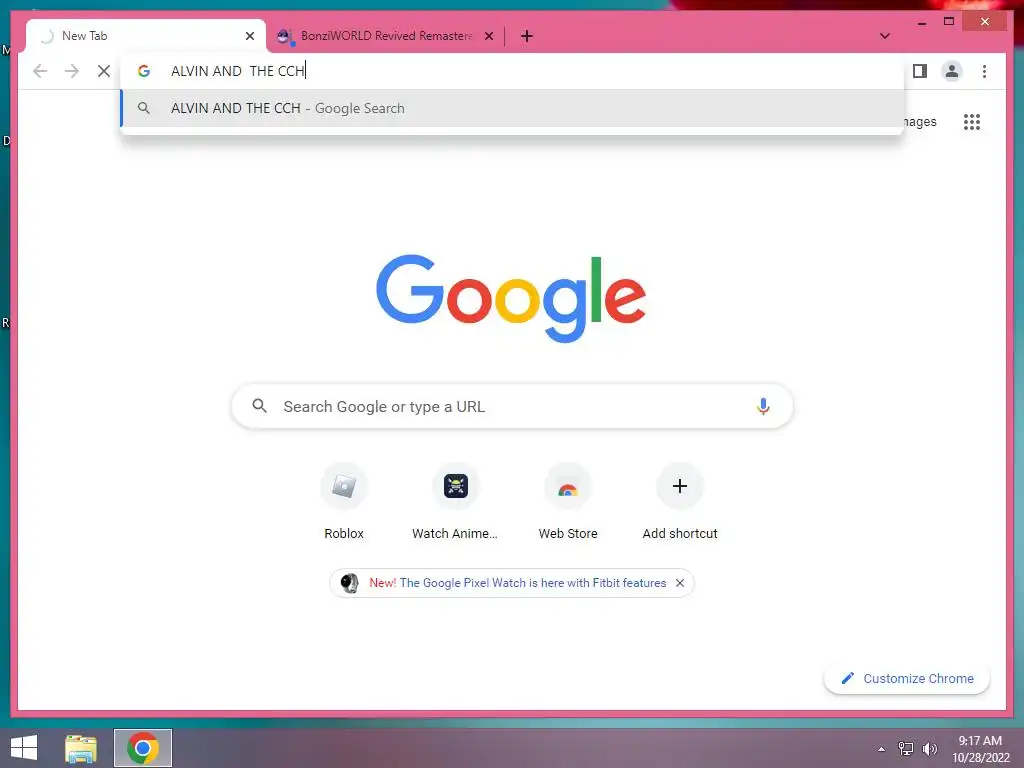Click the magnifier icon in the search box
The width and height of the screenshot is (1024, 768).
pyautogui.click(x=259, y=406)
